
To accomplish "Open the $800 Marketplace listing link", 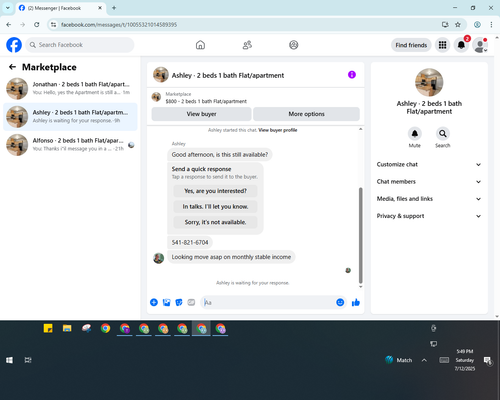I will tap(206, 101).
